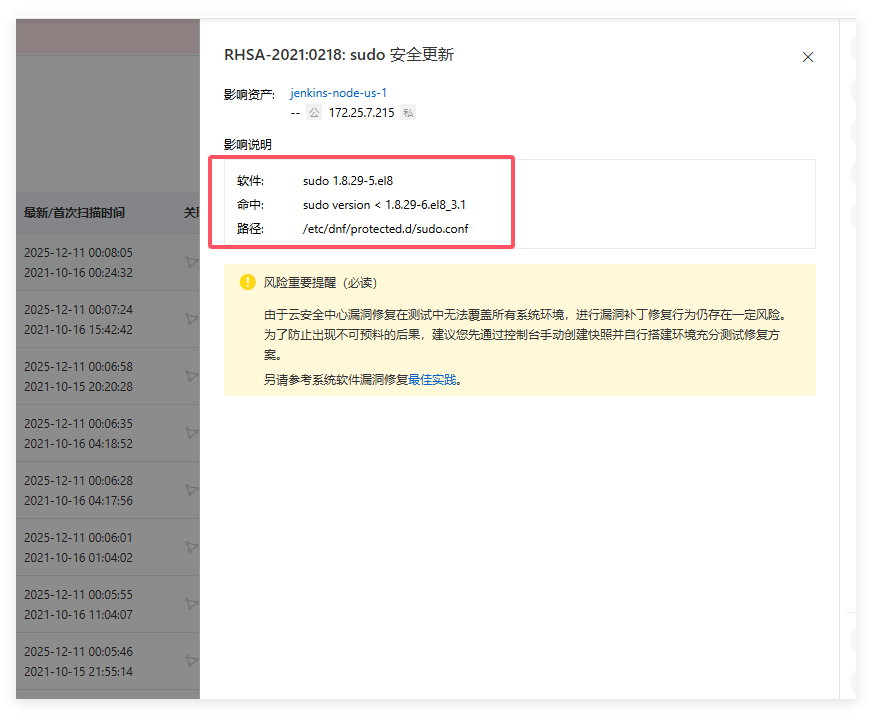Expand the row scanned 2025-12-11 00:06:01
Image resolution: width=872 pixels, height=715 pixels.
191,547
